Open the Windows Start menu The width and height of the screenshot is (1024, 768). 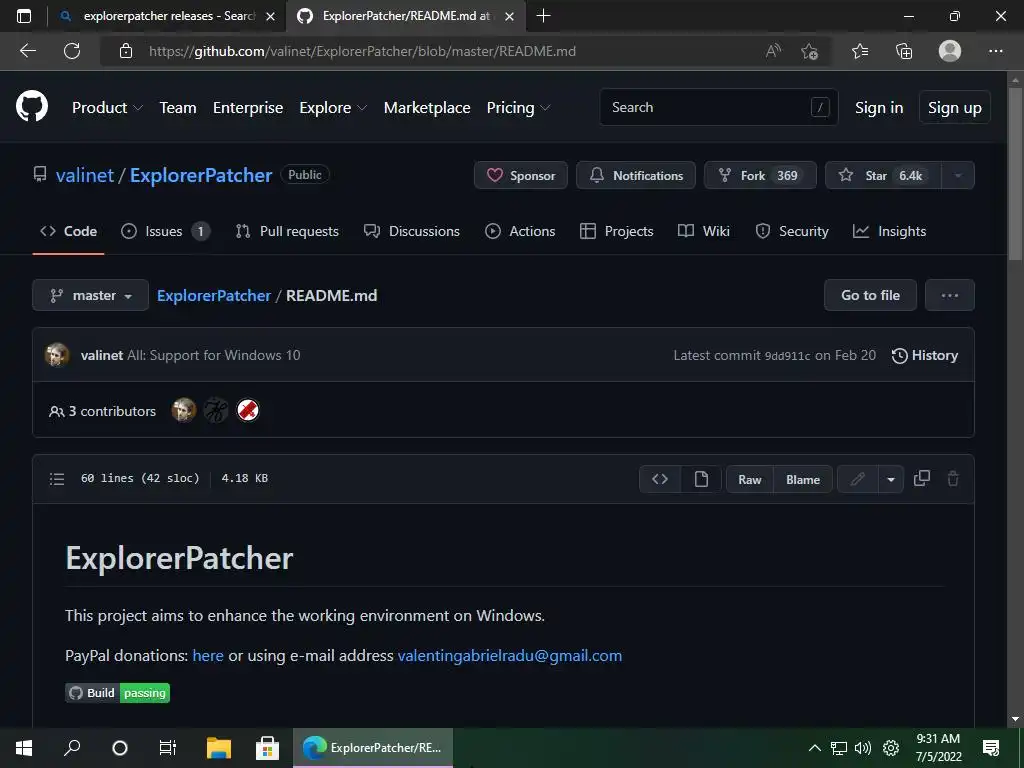point(24,748)
